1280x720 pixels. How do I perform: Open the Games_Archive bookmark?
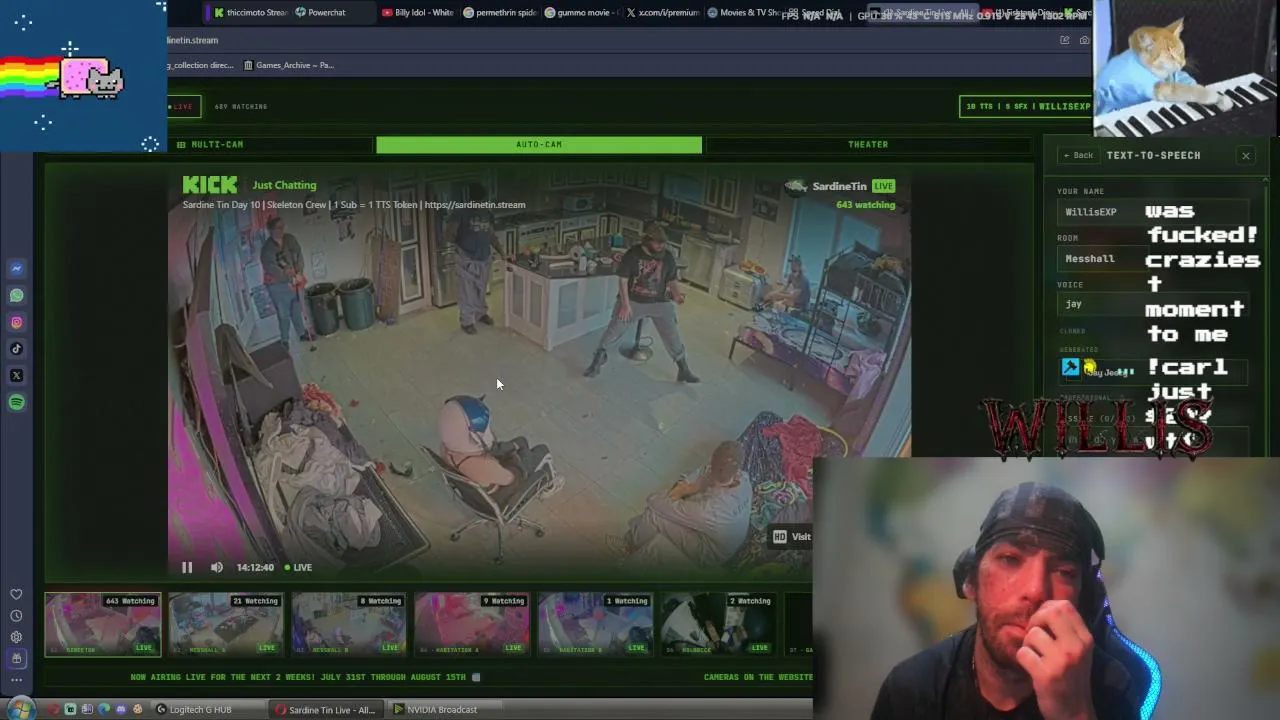[x=289, y=65]
